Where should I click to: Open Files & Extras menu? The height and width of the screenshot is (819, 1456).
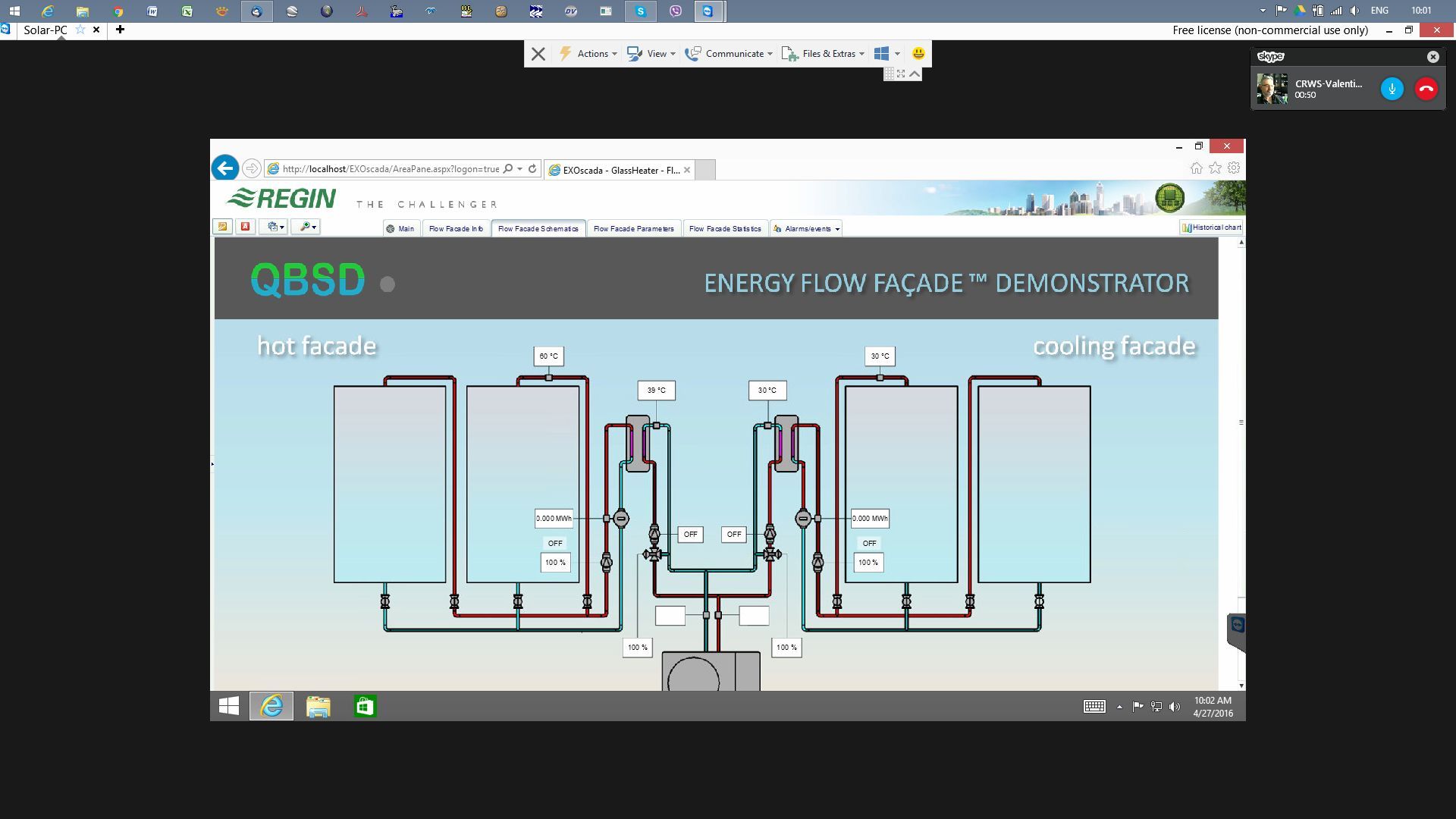(x=823, y=54)
